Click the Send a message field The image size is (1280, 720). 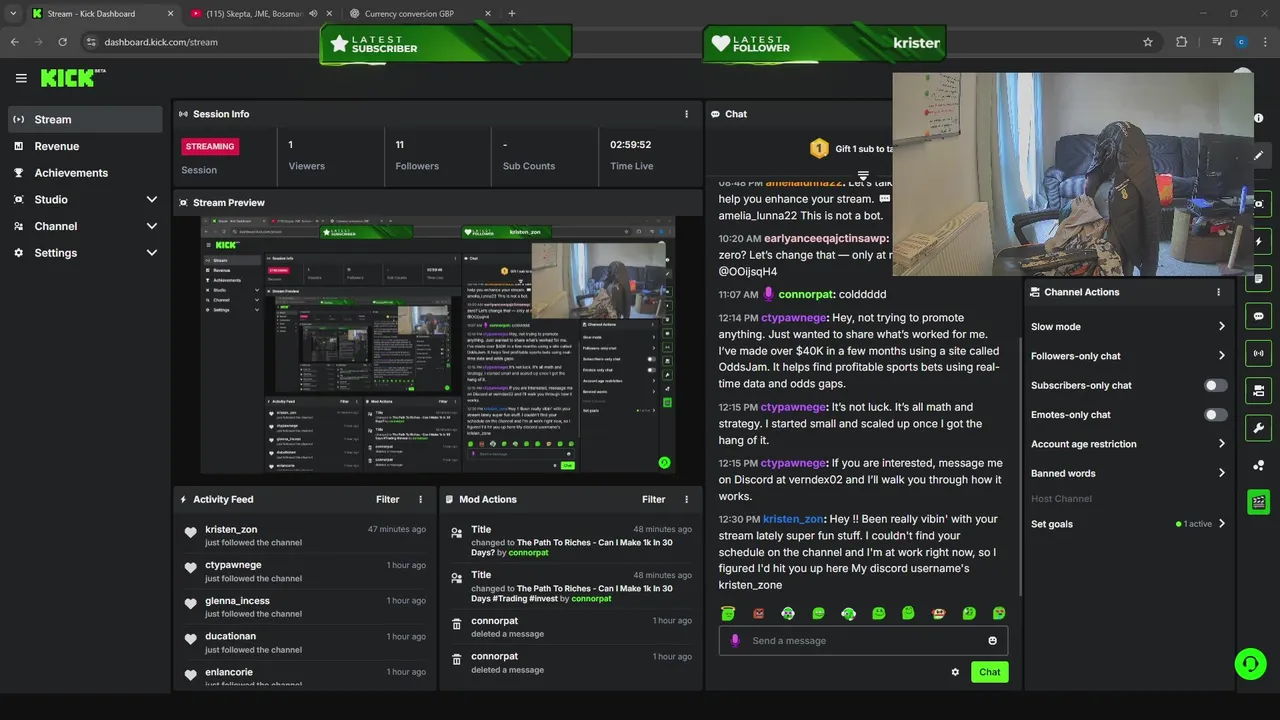point(863,641)
